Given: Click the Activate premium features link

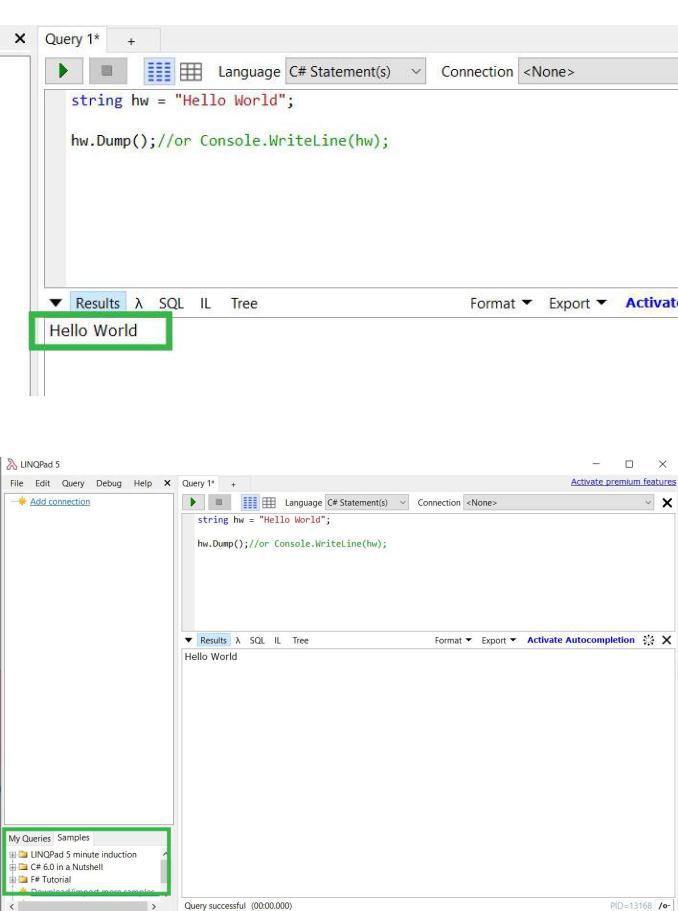Looking at the screenshot, I should (x=623, y=482).
